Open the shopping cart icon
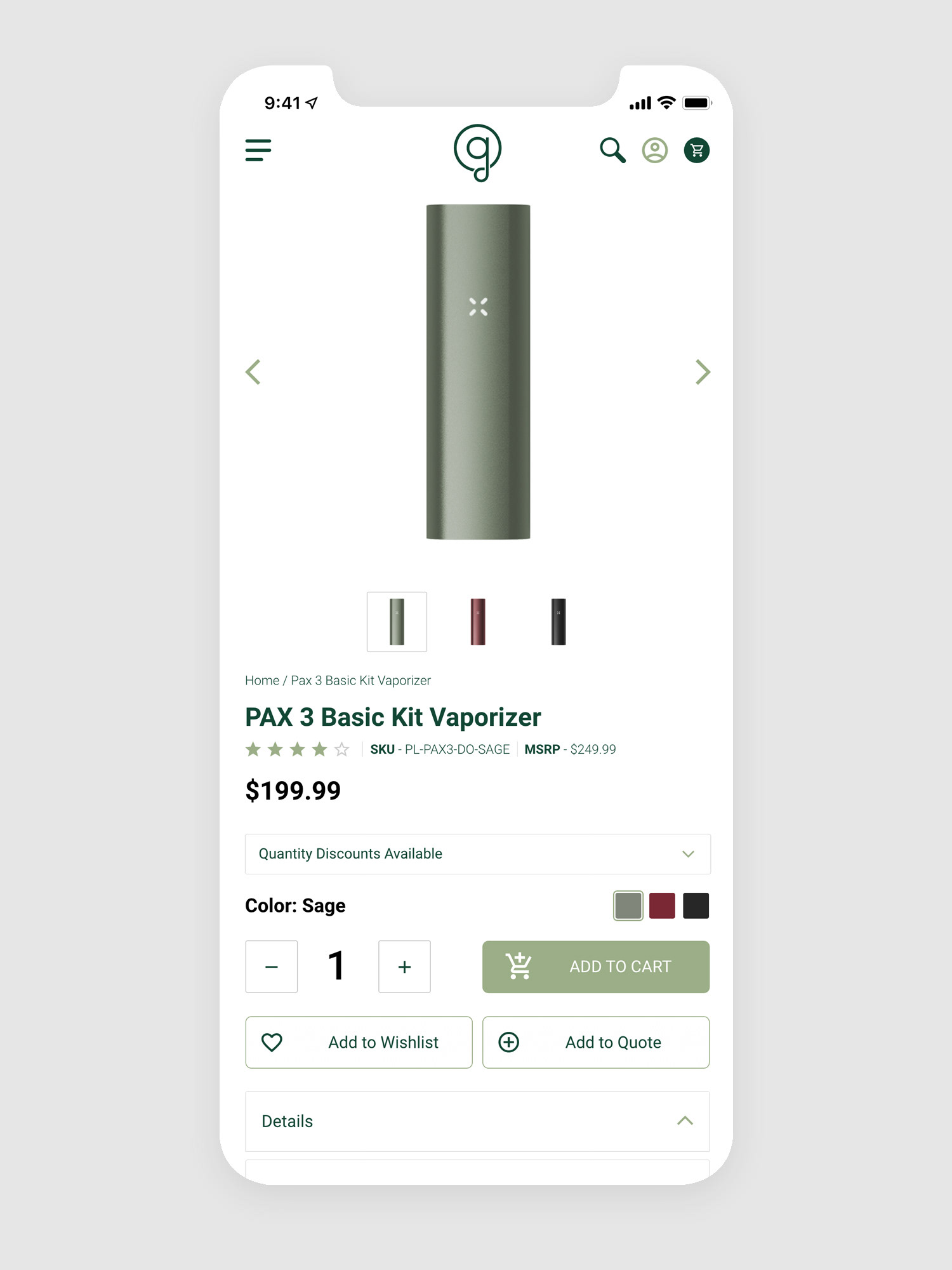 (697, 150)
